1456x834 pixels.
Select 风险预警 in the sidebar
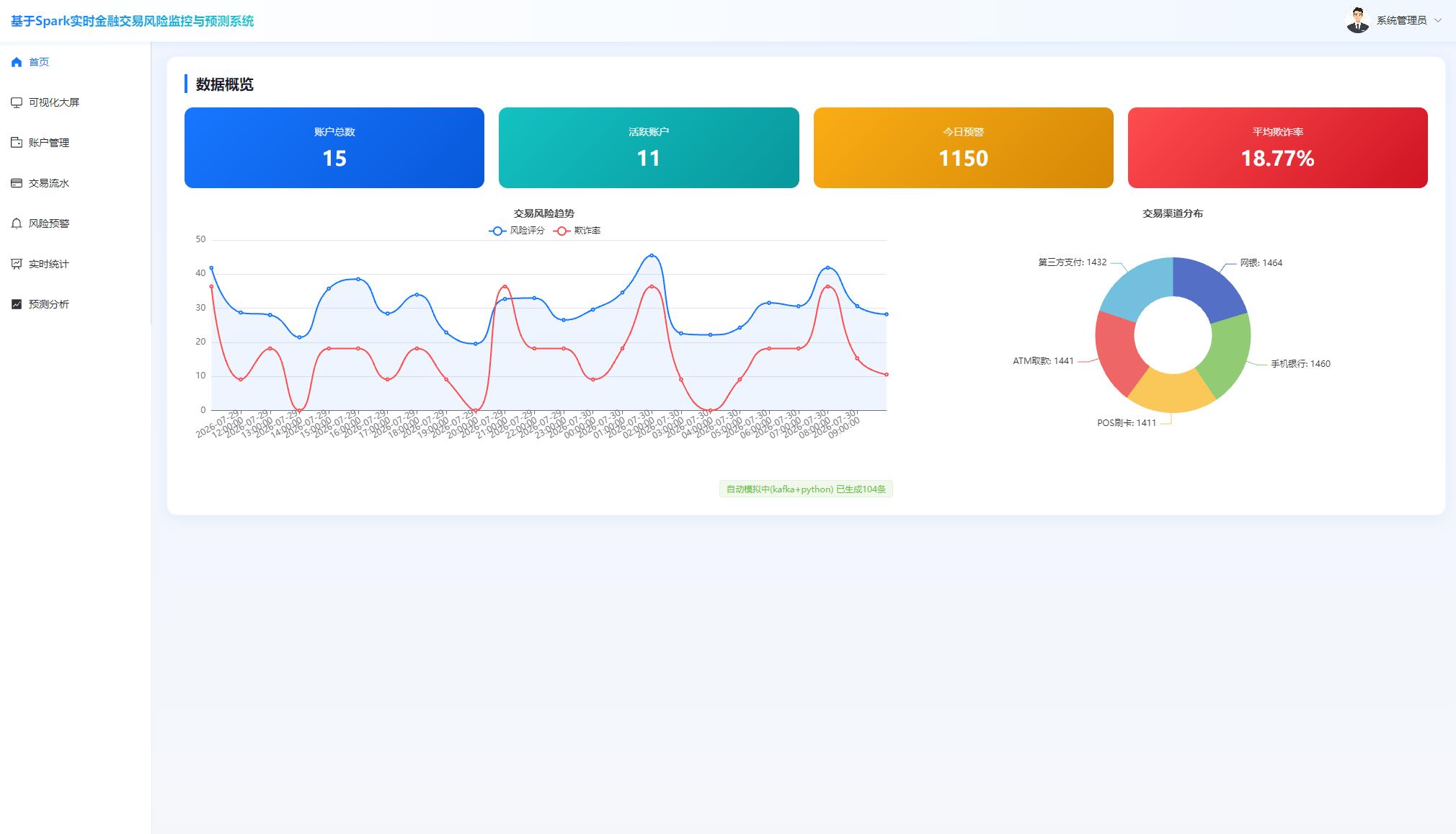click(x=75, y=223)
